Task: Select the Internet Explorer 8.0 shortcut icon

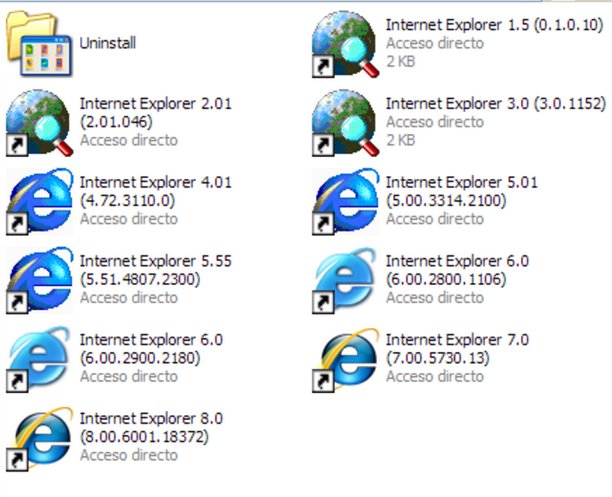Action: 39,438
